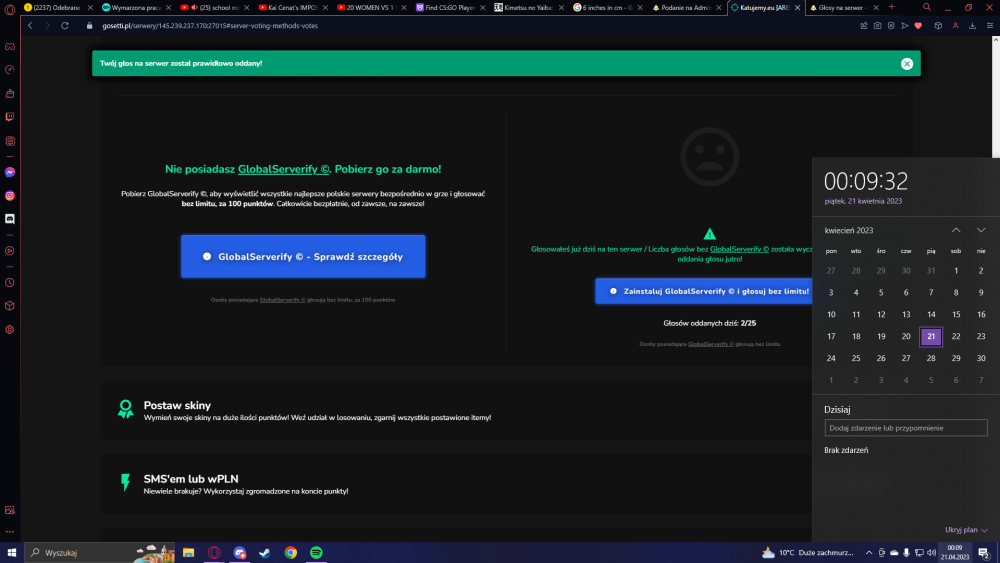Screen dimensions: 1000x563
Task: Click the browser address bar URL
Action: pos(210,26)
